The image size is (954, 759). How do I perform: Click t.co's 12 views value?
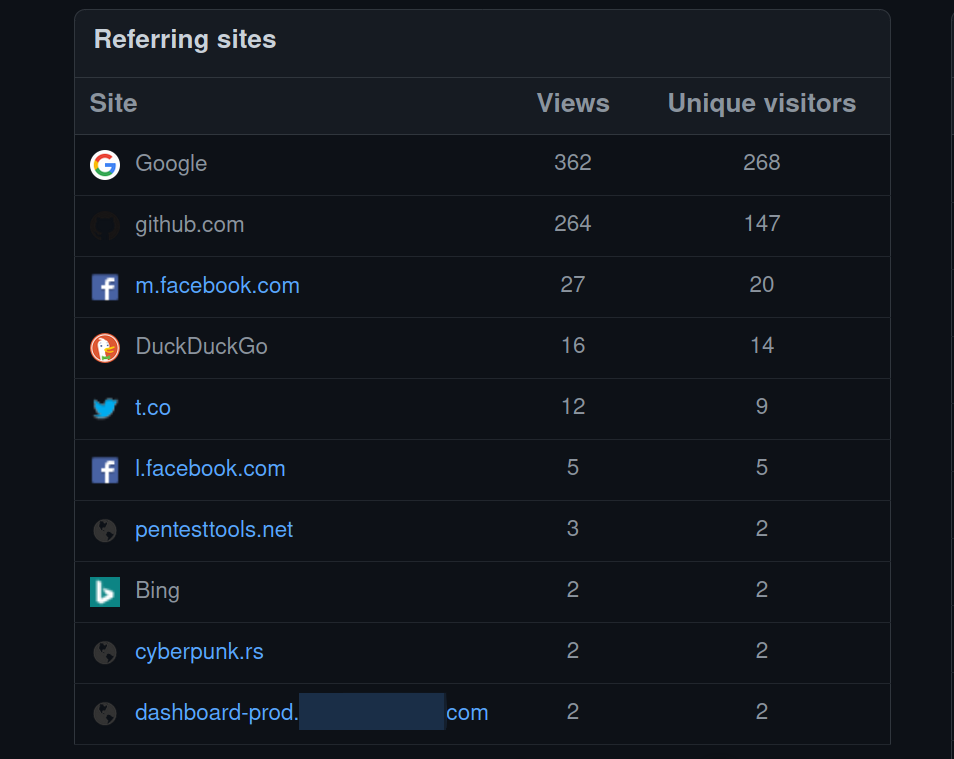[573, 406]
